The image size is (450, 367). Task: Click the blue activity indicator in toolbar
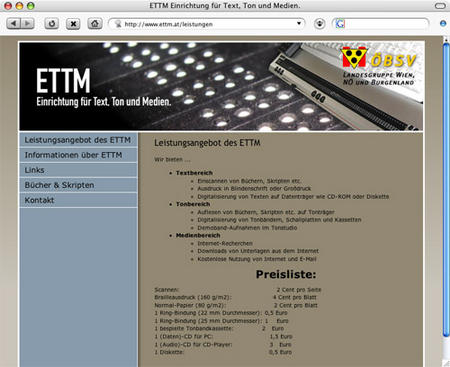click(x=443, y=24)
